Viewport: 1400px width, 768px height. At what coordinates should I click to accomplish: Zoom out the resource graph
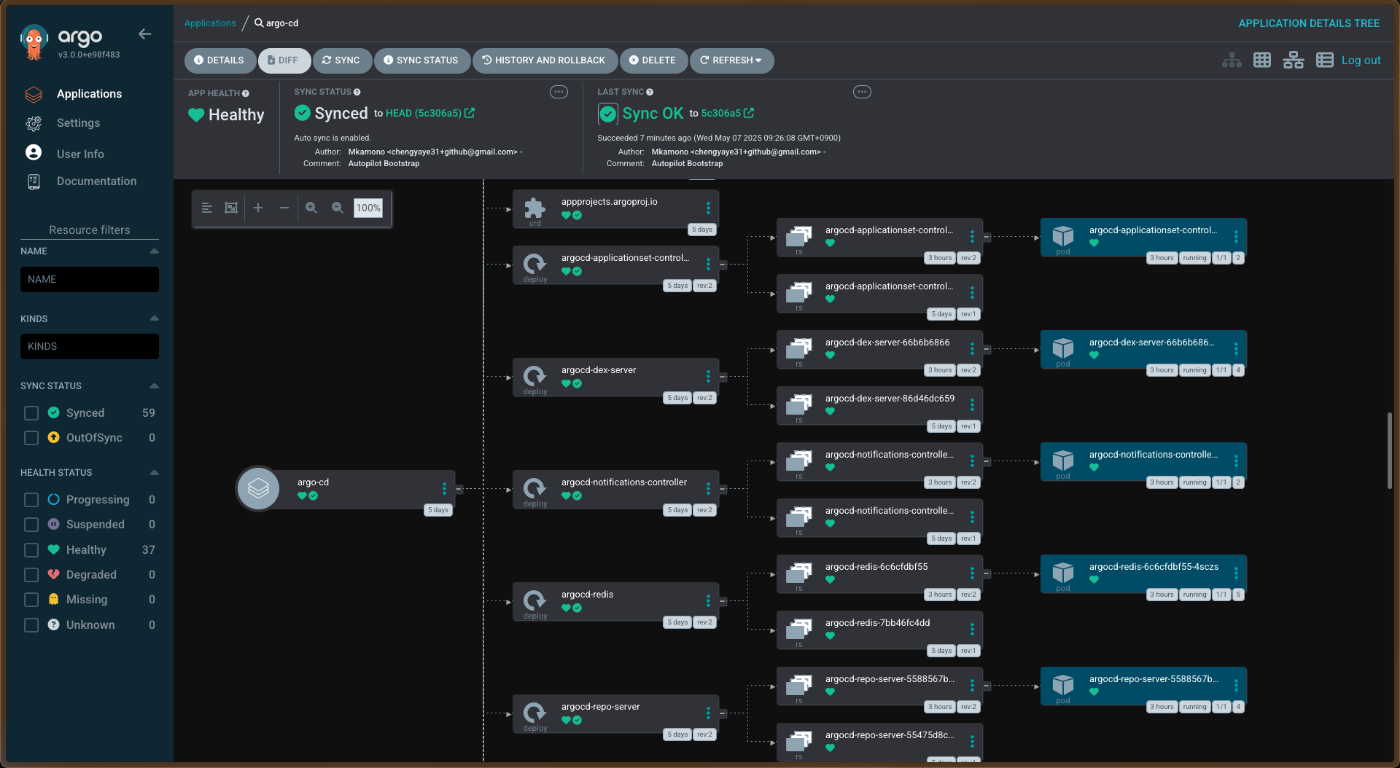coord(338,208)
